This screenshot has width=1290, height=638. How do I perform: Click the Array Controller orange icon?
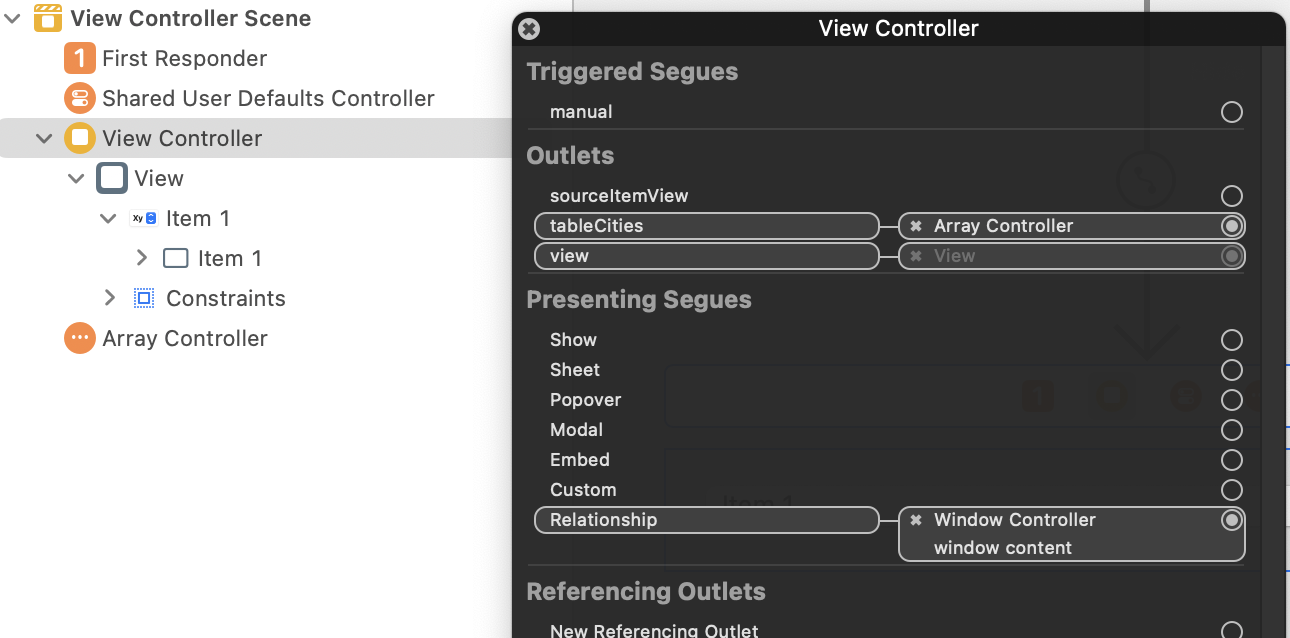80,338
